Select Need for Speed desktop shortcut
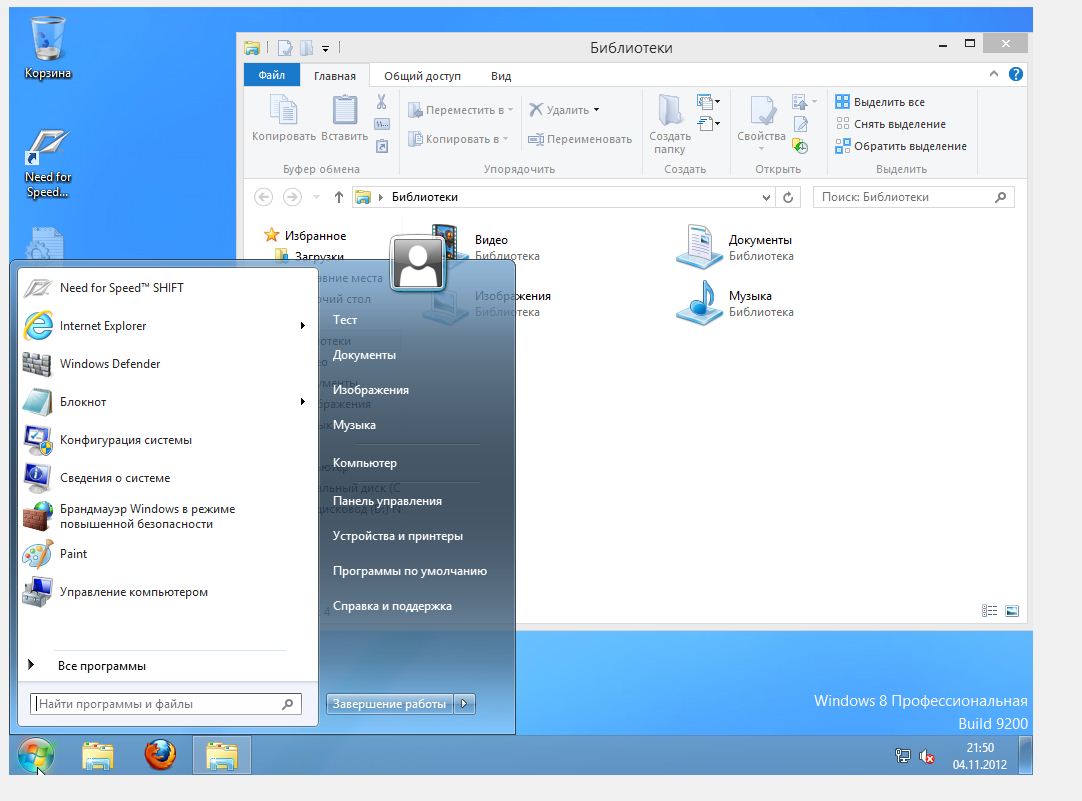Image resolution: width=1082 pixels, height=801 pixels. point(48,164)
